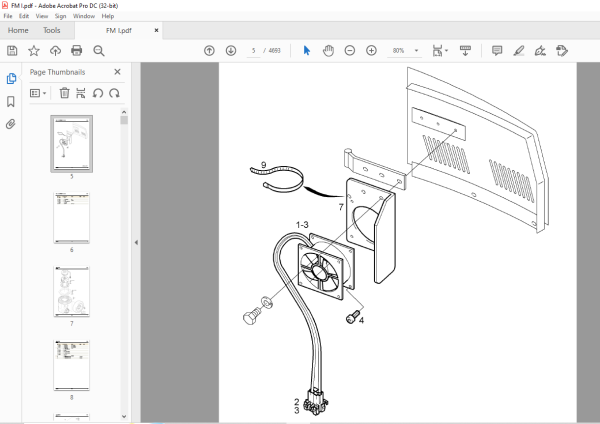Select the Highlight text pen tool
Image resolution: width=600 pixels, height=424 pixels.
coord(518,51)
